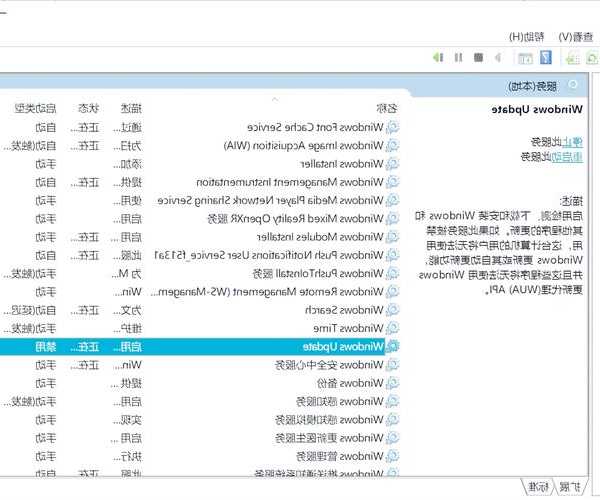Click the Stop Service toolbar icon
Screen dimensions: 600x500
point(479,58)
